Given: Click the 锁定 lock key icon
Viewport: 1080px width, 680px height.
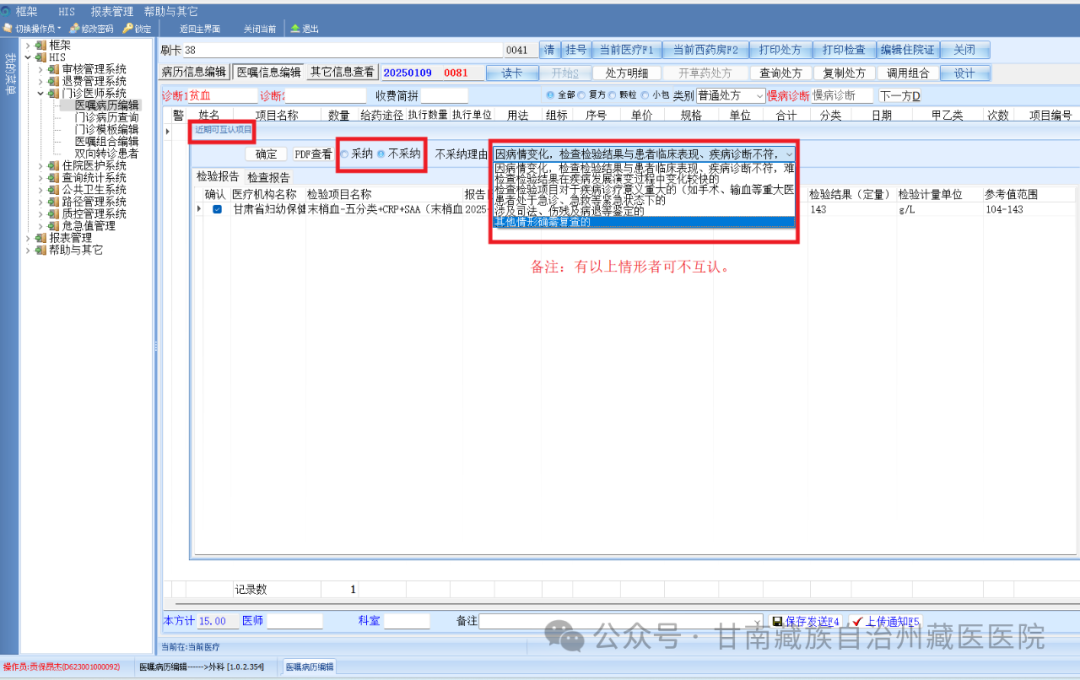Looking at the screenshot, I should click(x=128, y=29).
